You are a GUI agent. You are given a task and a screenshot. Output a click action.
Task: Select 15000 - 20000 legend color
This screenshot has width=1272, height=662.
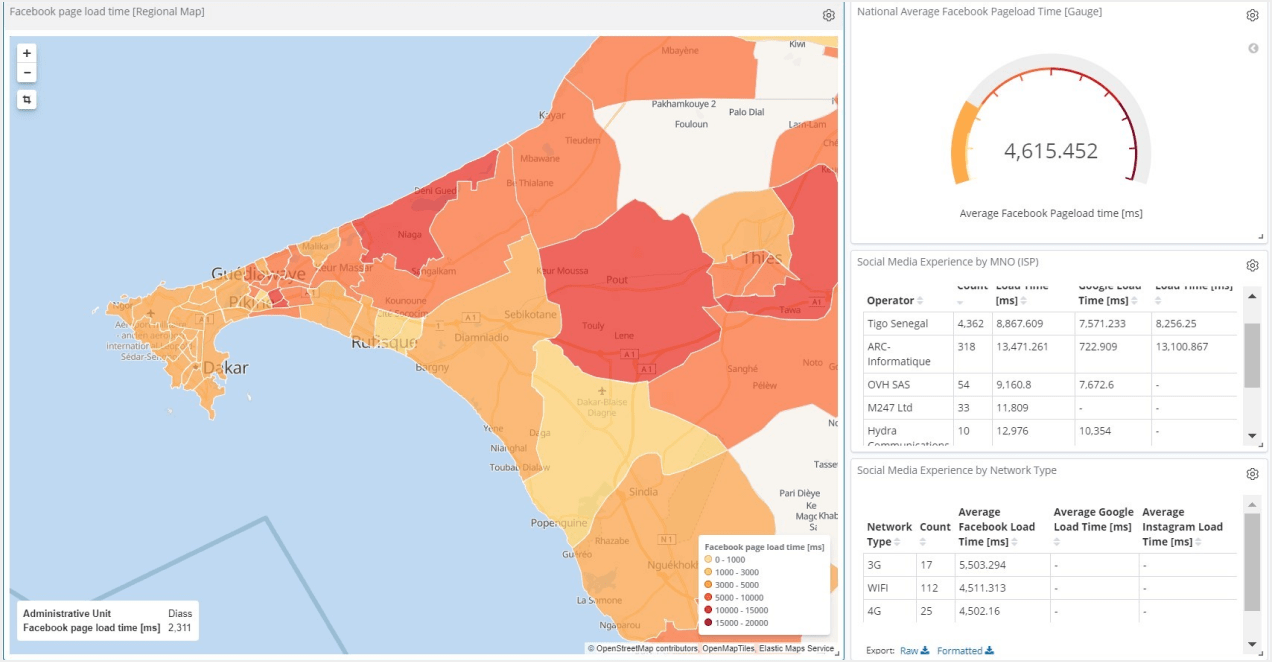tap(709, 623)
